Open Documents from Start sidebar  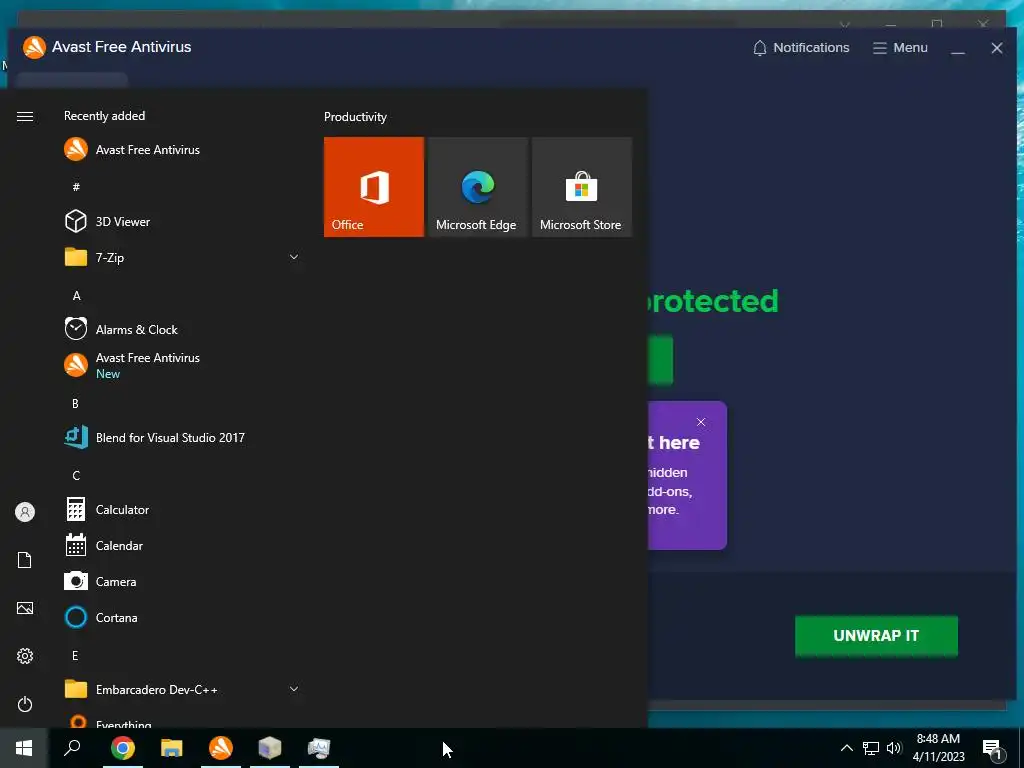tap(25, 560)
